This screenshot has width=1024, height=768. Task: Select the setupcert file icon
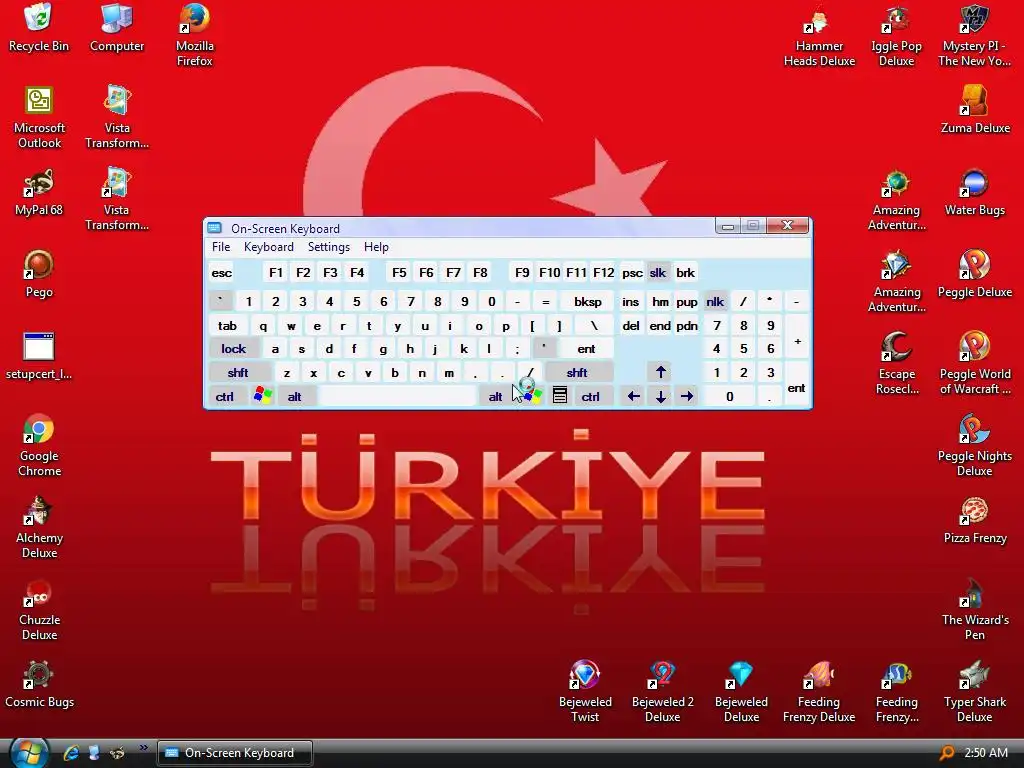[39, 357]
